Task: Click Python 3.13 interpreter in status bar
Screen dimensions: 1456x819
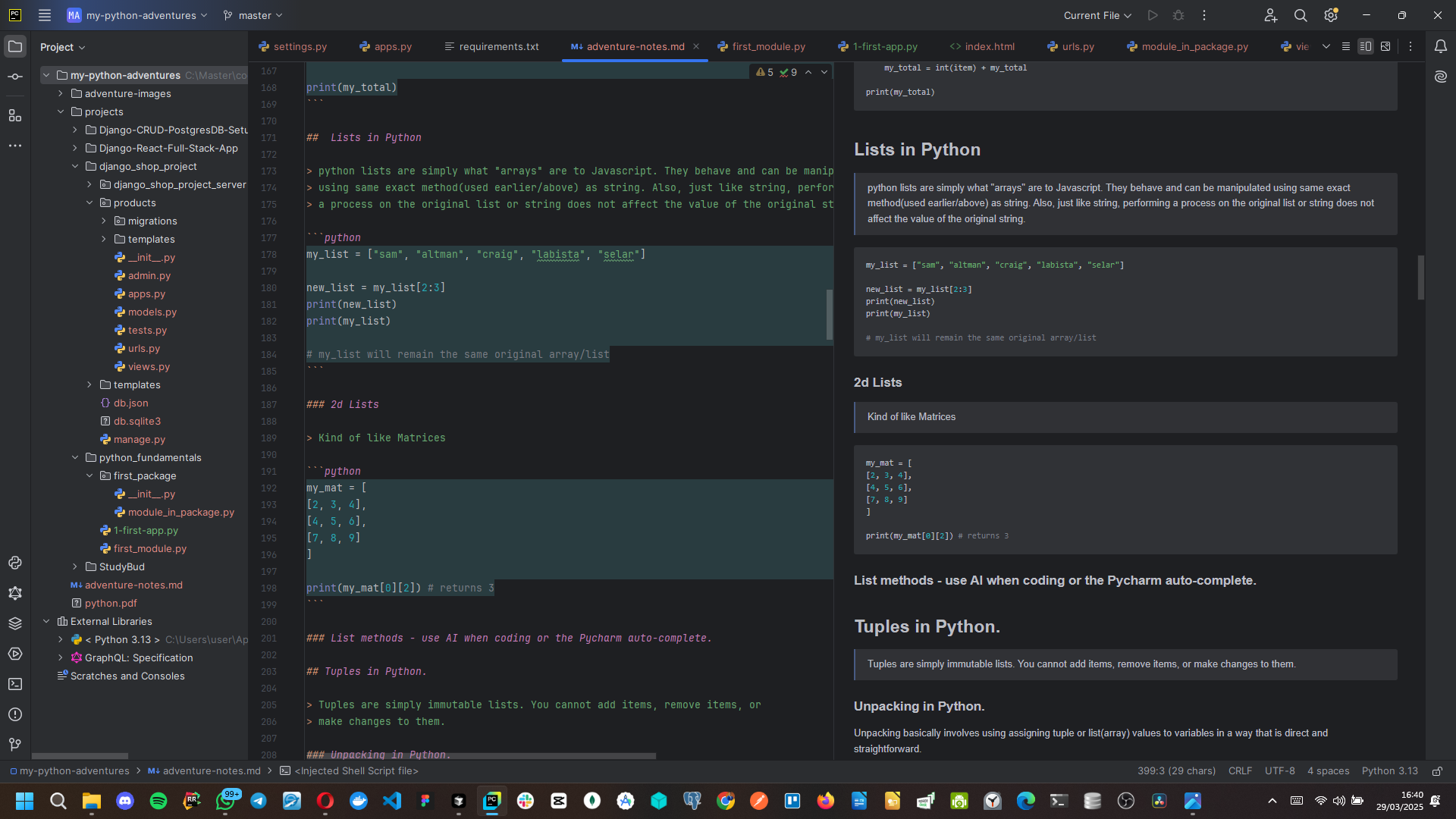Action: point(1389,770)
